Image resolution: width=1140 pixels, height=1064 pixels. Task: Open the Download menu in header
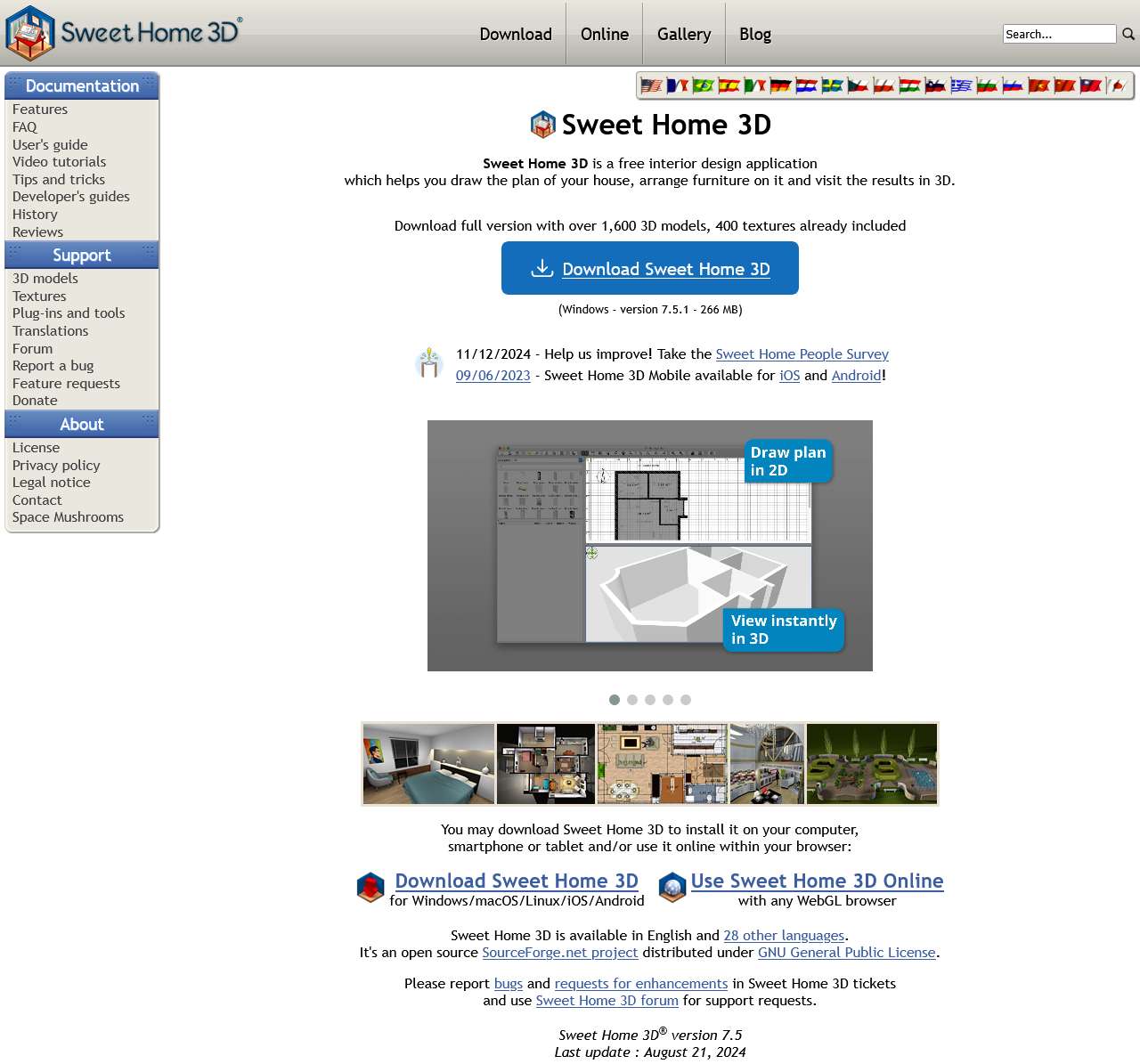(x=516, y=34)
